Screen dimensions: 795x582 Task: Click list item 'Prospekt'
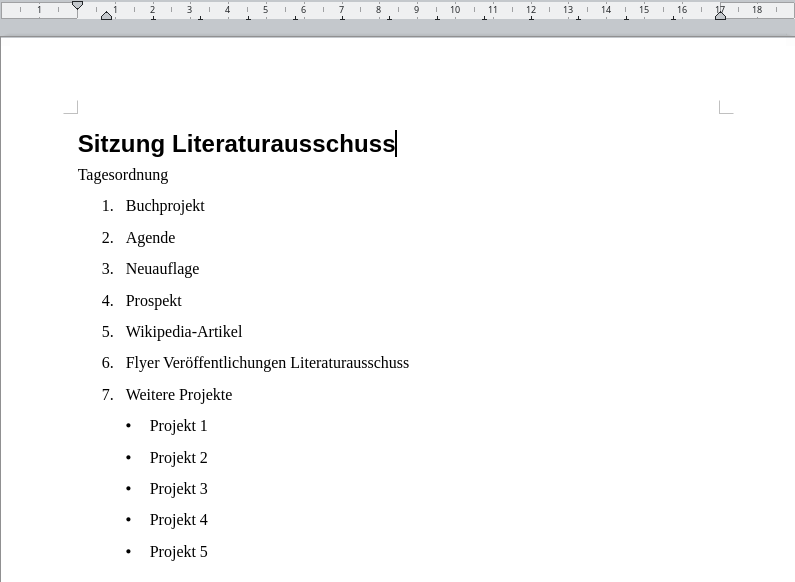coord(154,301)
